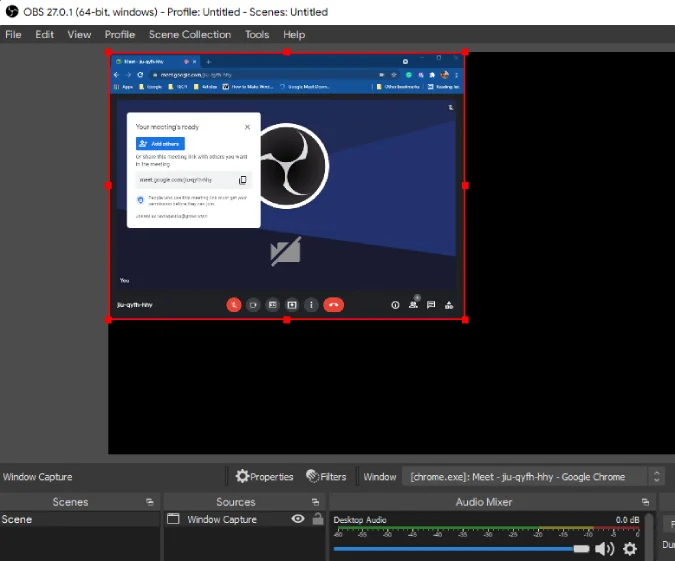Click the Add others button in Meet
The width and height of the screenshot is (675, 561).
click(x=160, y=143)
